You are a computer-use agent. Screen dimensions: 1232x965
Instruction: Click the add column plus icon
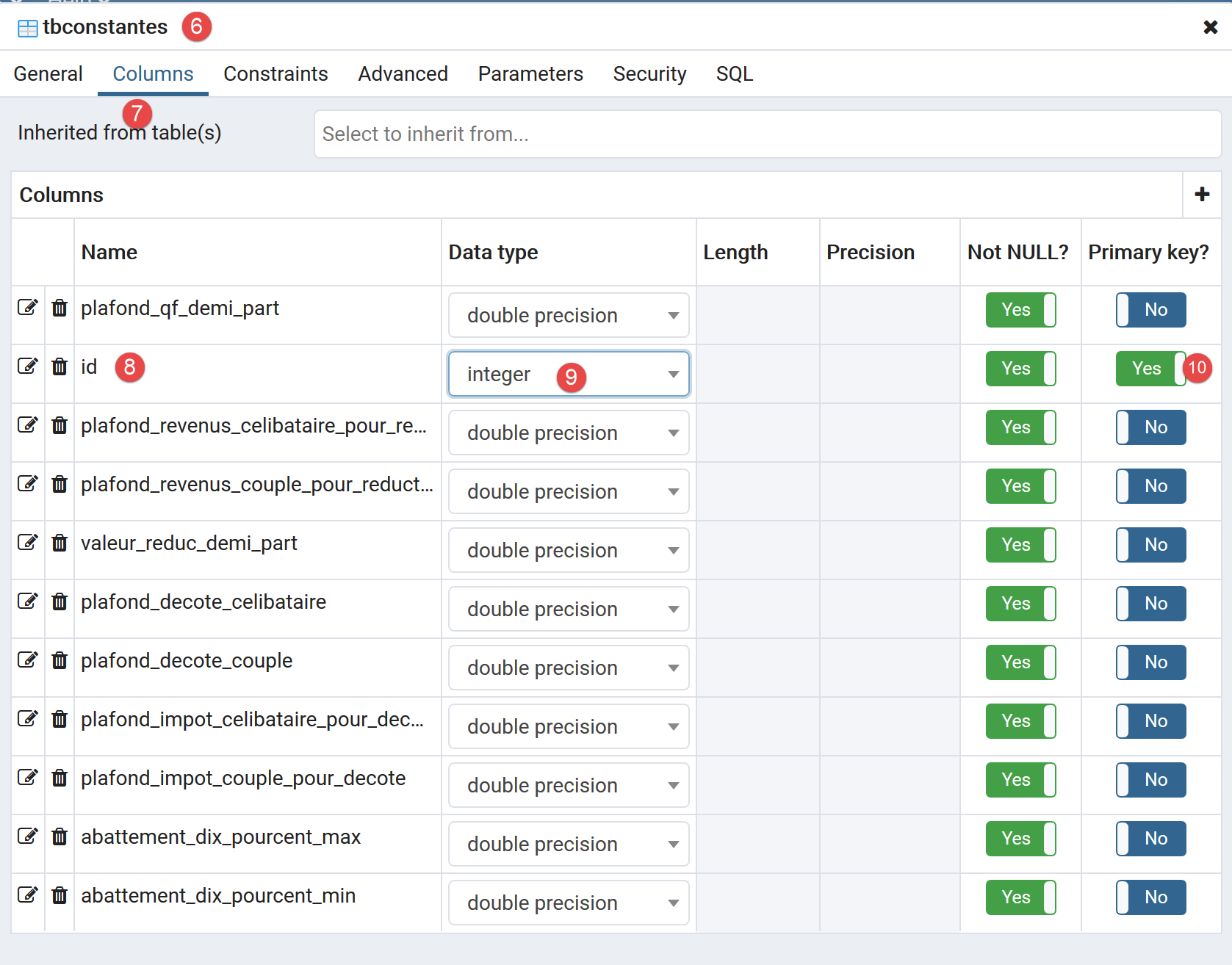click(x=1202, y=195)
